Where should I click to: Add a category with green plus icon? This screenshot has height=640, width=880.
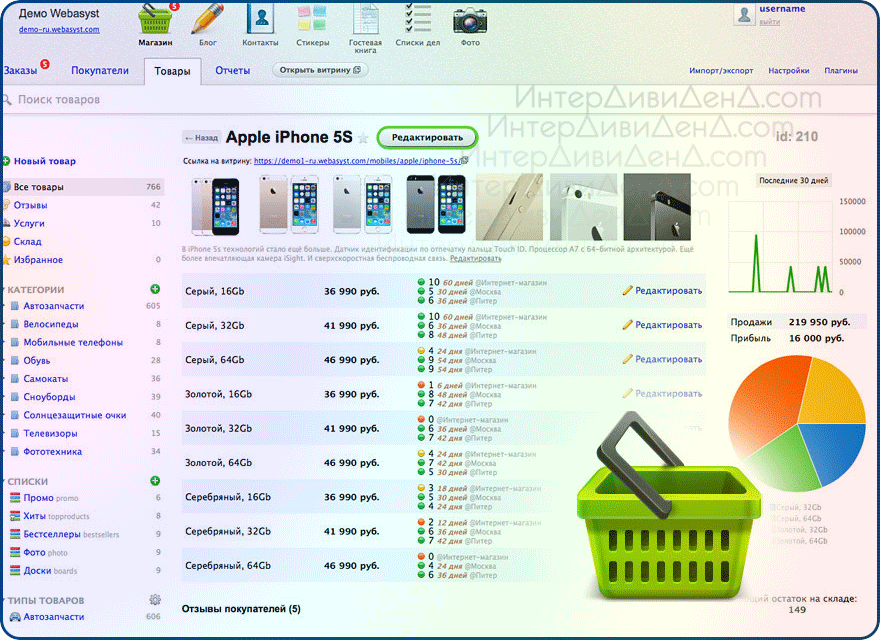click(155, 289)
